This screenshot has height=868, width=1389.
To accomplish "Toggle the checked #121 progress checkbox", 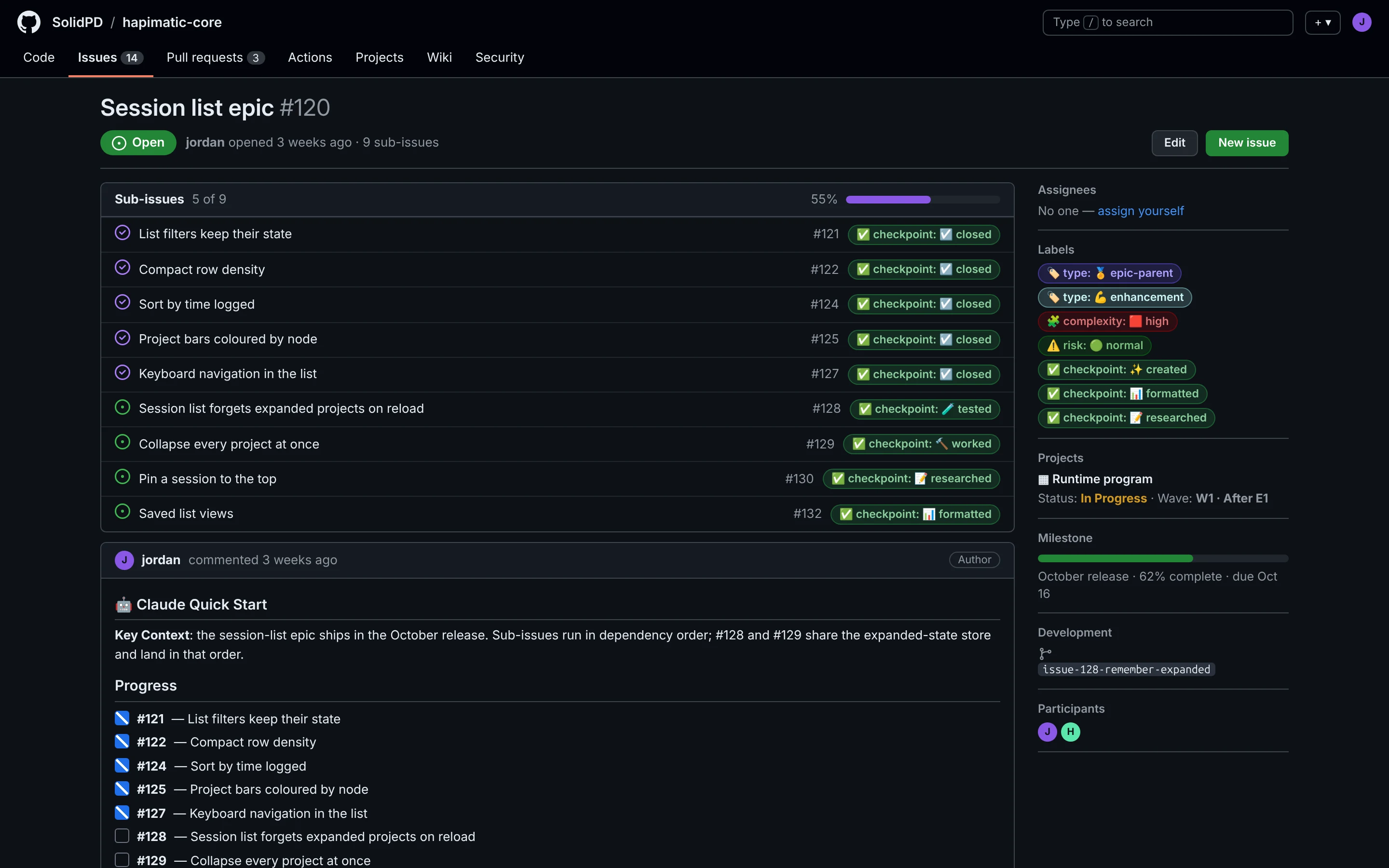I will (x=122, y=718).
